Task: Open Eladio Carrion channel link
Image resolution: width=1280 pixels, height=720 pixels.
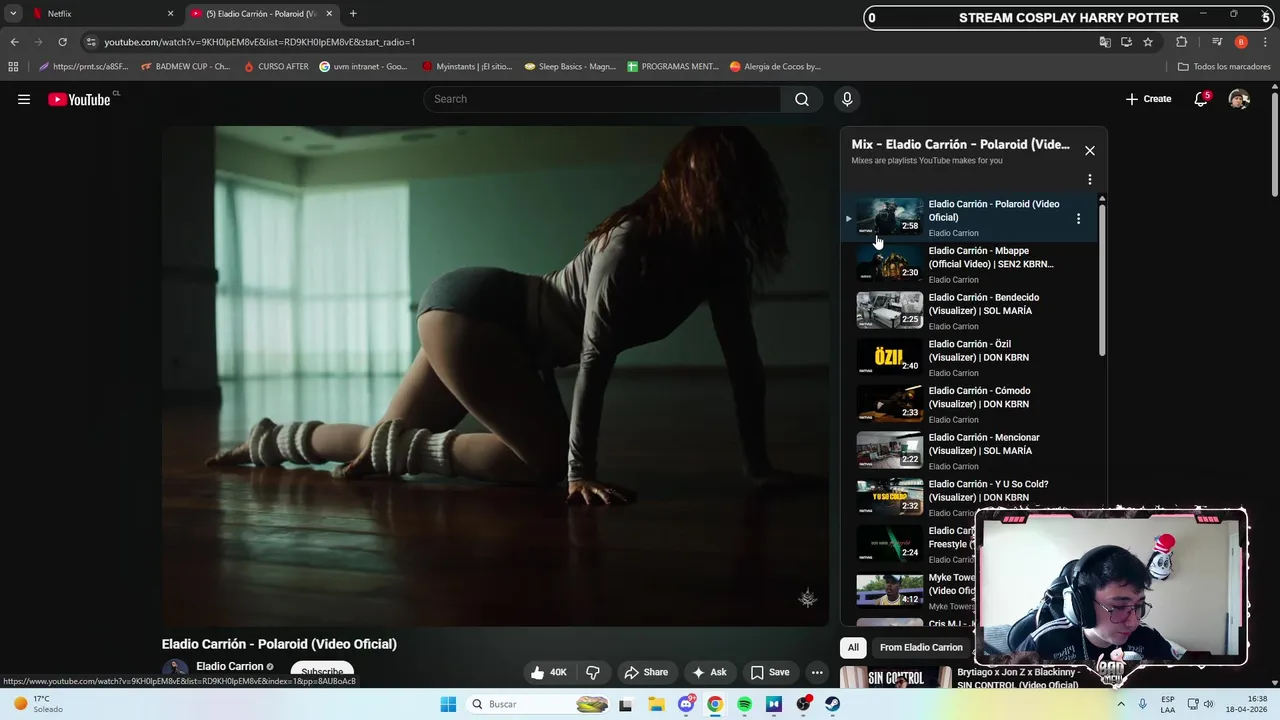Action: pos(230,666)
